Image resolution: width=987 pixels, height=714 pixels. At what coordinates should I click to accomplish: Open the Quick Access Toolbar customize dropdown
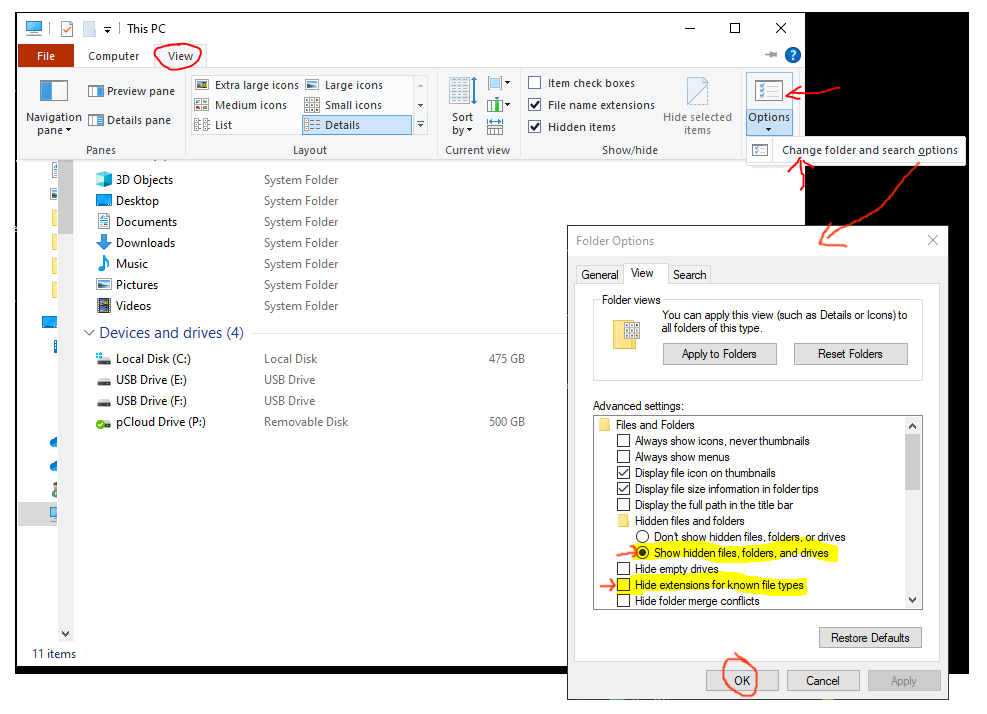[x=107, y=29]
